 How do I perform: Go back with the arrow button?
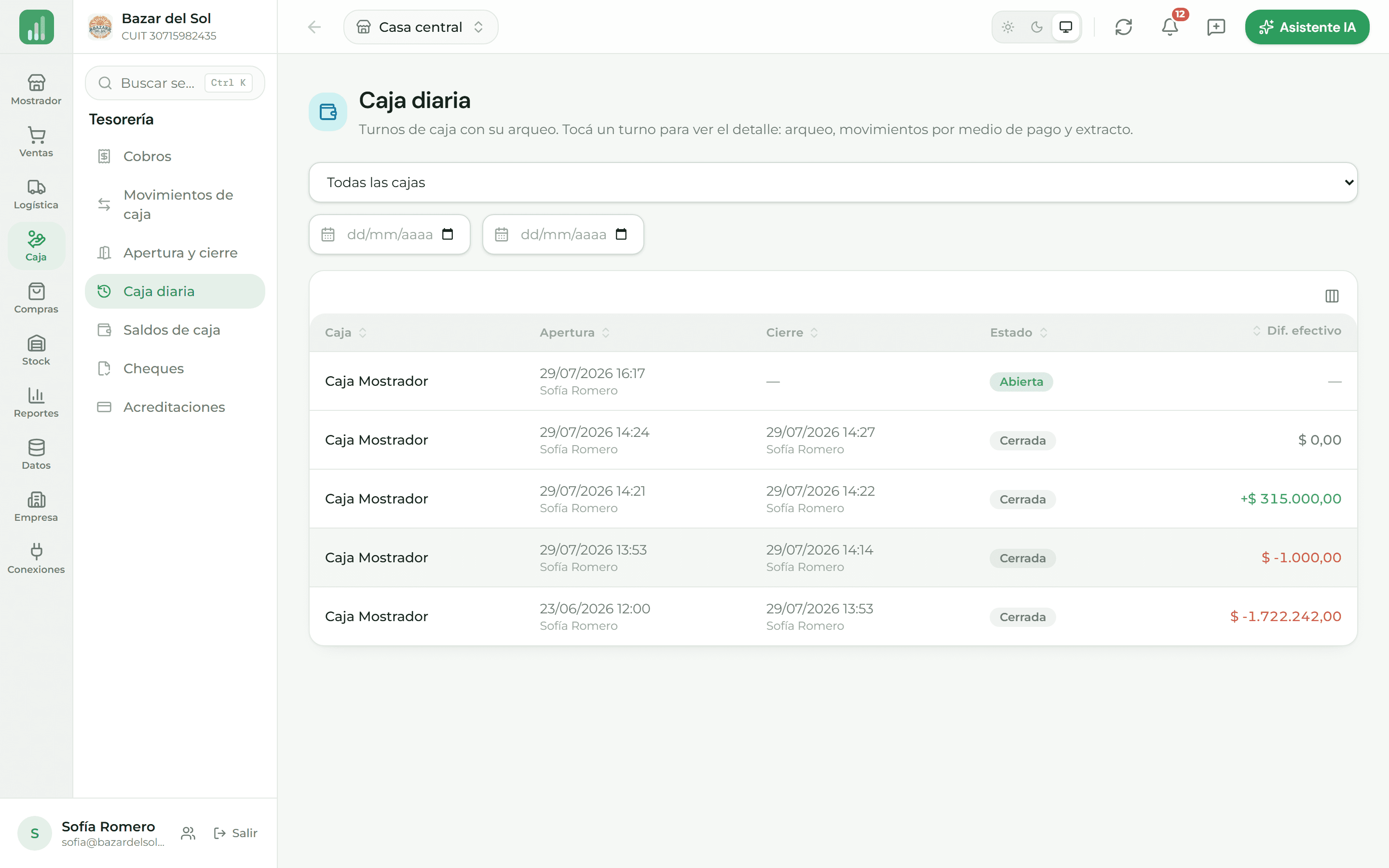click(314, 27)
